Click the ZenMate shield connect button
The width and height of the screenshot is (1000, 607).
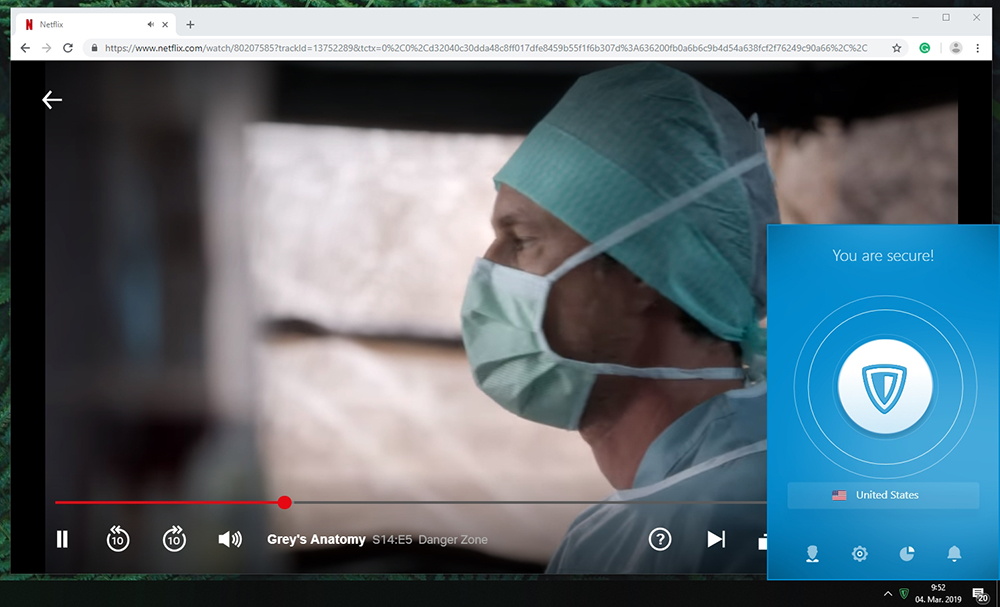[885, 386]
